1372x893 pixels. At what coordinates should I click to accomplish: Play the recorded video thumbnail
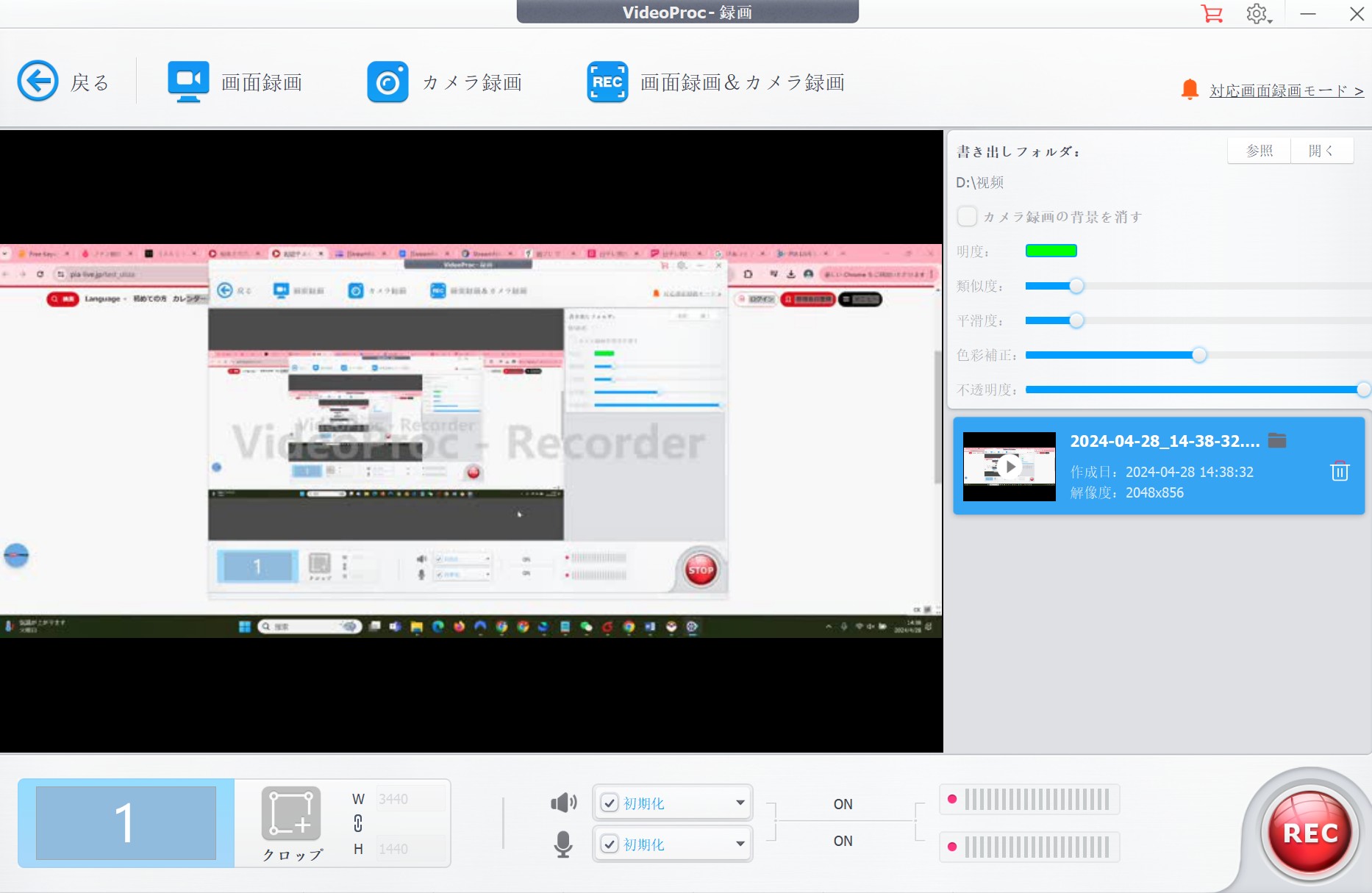(x=1010, y=467)
